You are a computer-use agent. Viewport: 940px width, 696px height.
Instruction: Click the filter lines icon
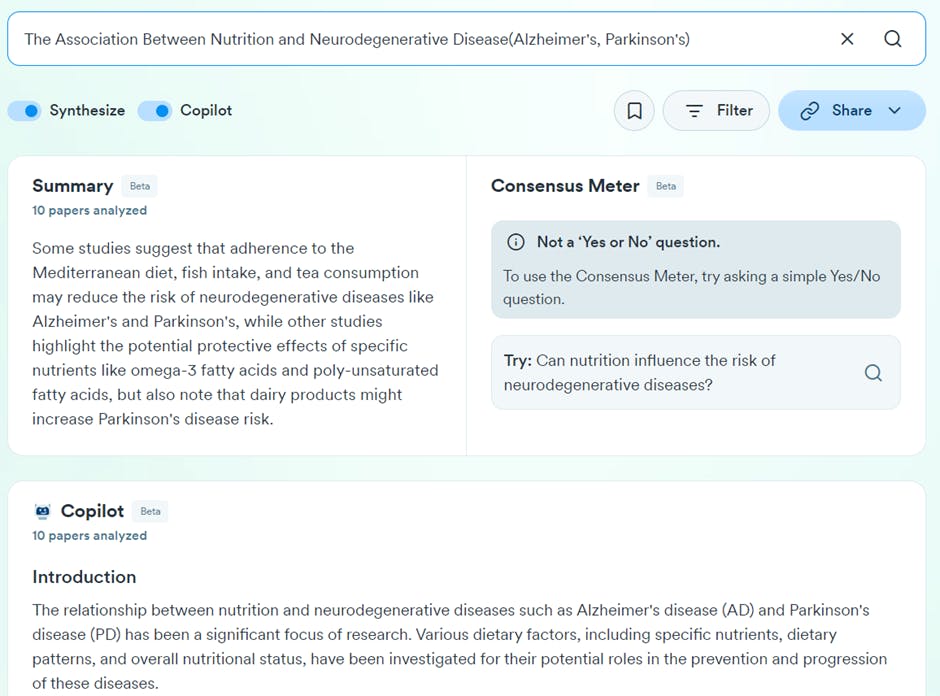coord(694,111)
